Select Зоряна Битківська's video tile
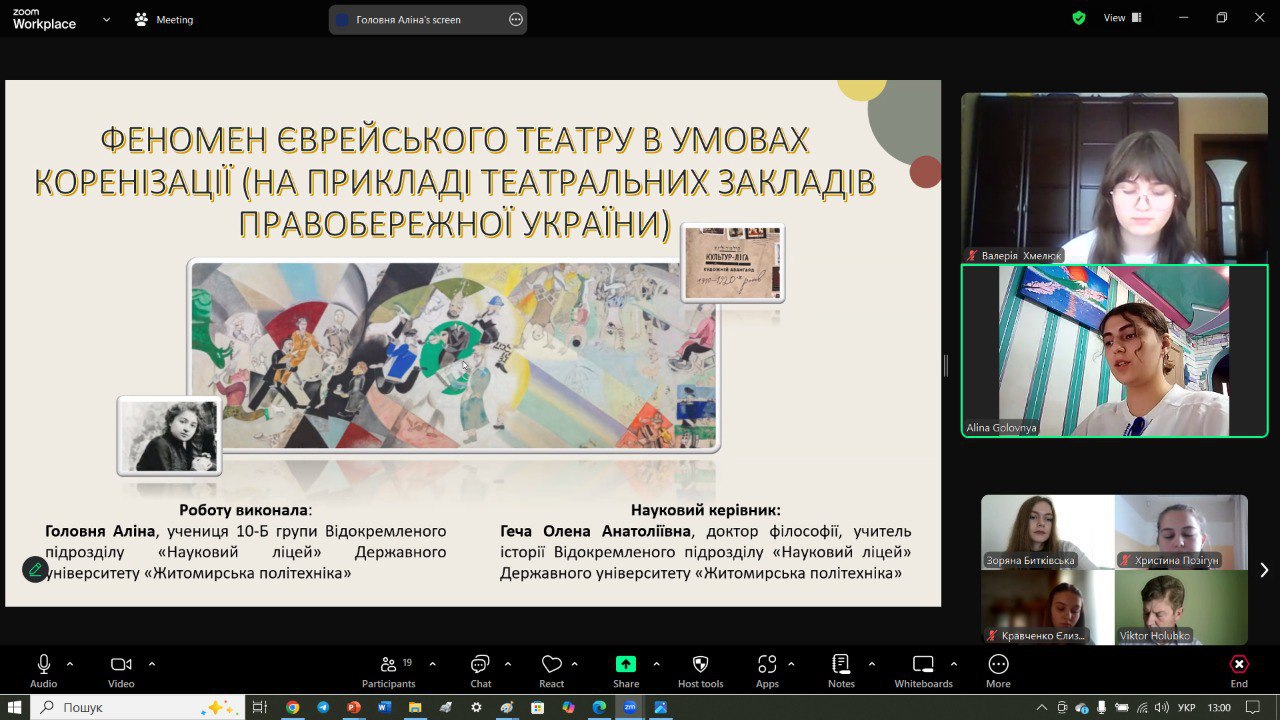The height and width of the screenshot is (720, 1280). coord(1047,532)
